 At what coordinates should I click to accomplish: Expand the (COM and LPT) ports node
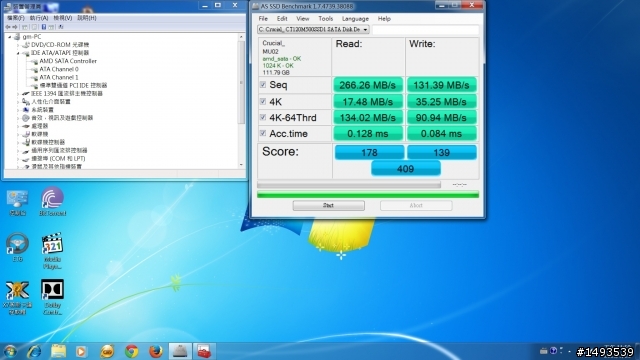click(x=18, y=159)
